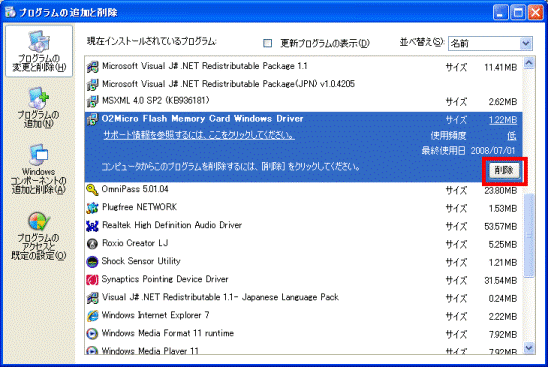Click icon of Visual J# Package (JPN) v1.0.4205
This screenshot has width=548, height=367.
tap(93, 84)
